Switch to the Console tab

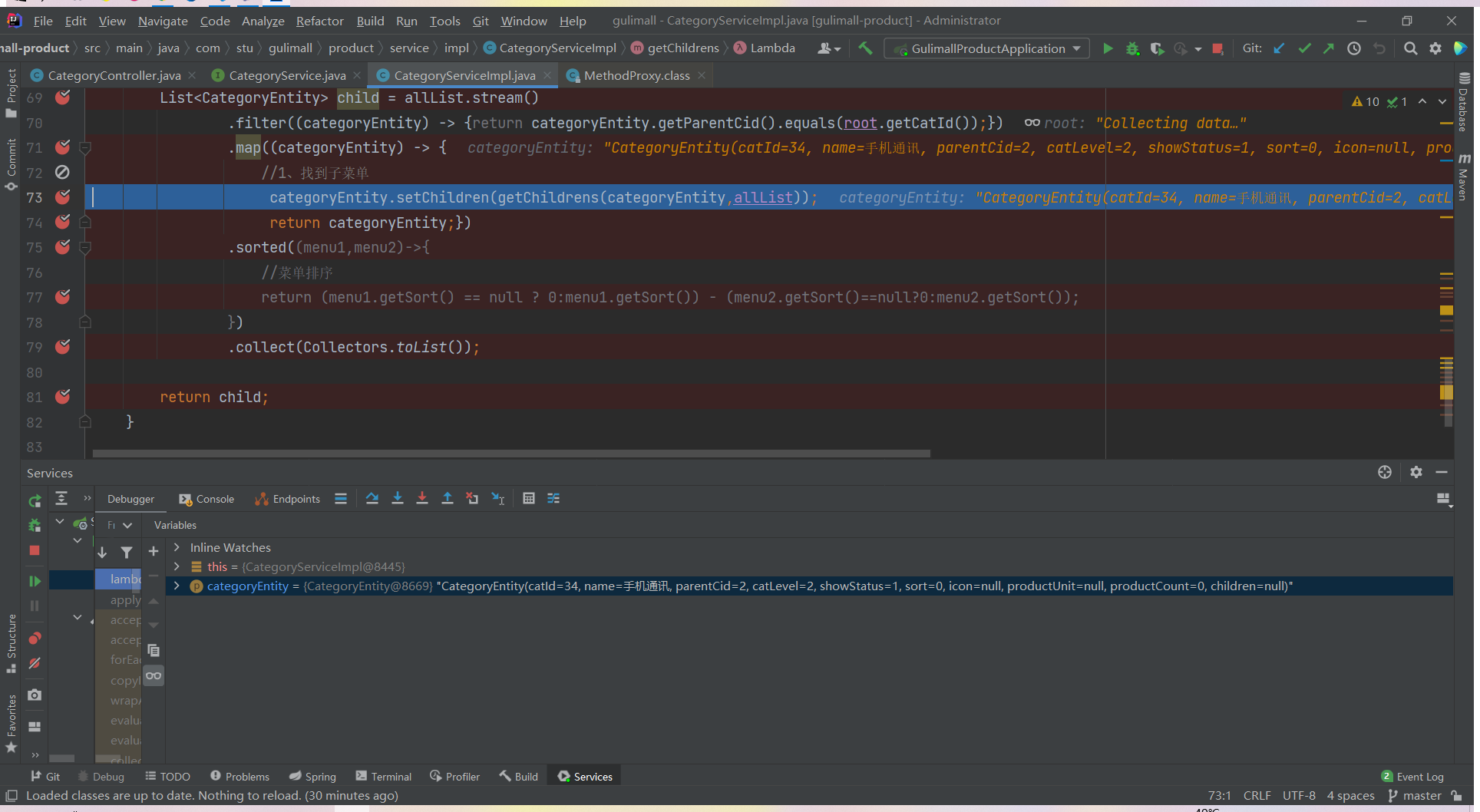[206, 499]
